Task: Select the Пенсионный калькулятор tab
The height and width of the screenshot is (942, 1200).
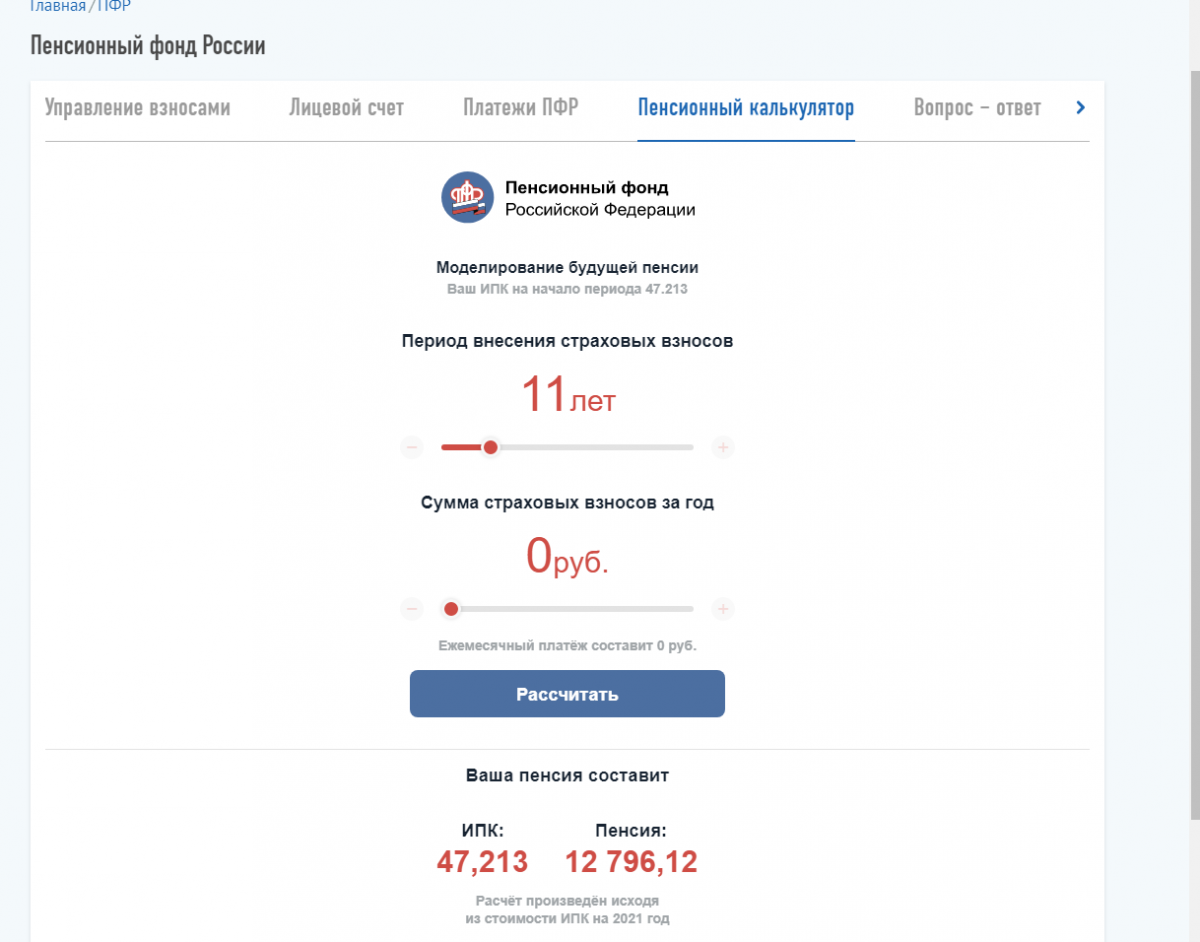Action: 746,108
